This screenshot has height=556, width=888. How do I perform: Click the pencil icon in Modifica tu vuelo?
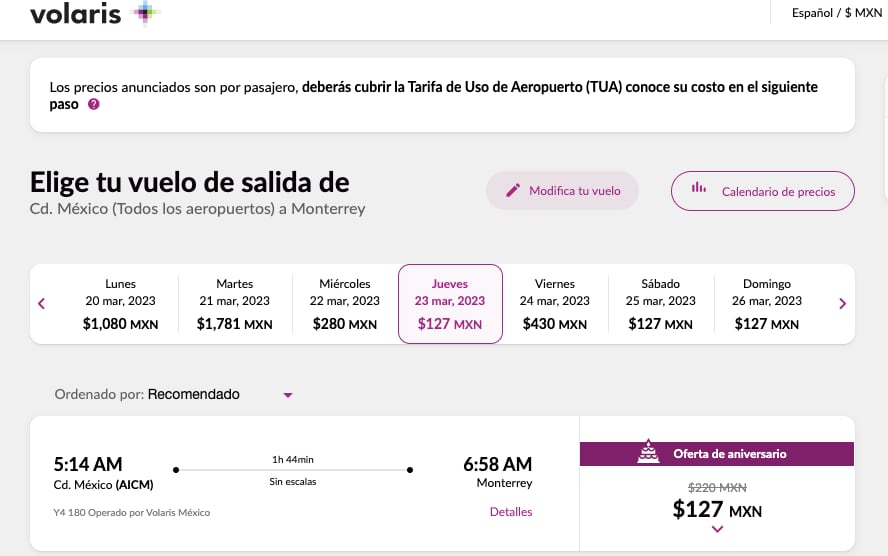pos(513,191)
